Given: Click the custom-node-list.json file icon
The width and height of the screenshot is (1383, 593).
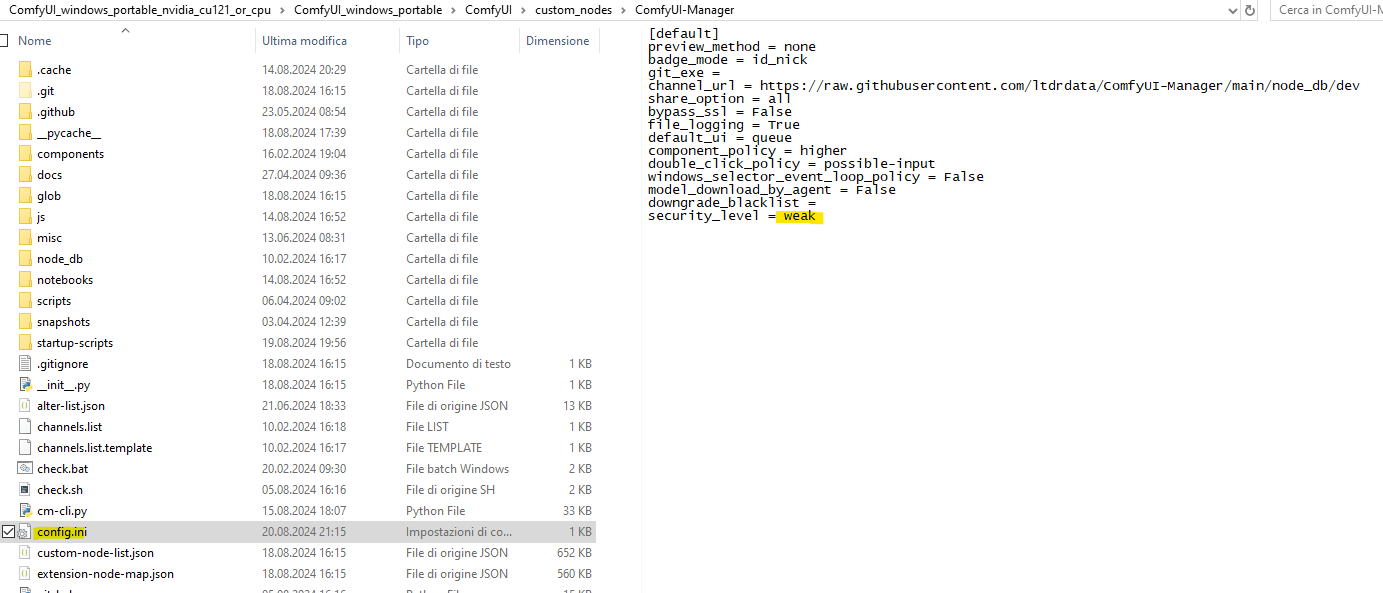Looking at the screenshot, I should (25, 553).
